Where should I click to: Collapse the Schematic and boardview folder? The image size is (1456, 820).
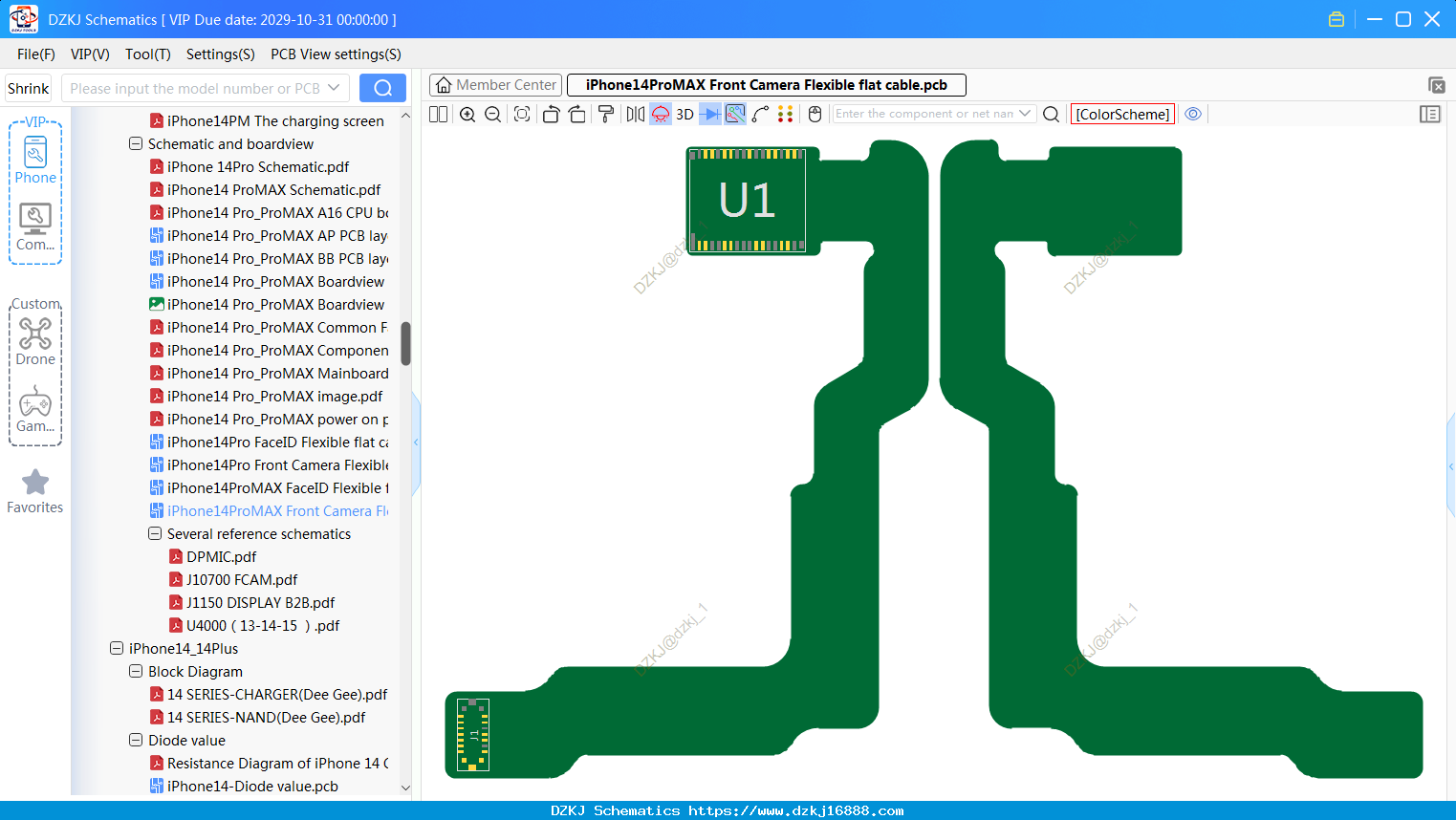pyautogui.click(x=136, y=144)
